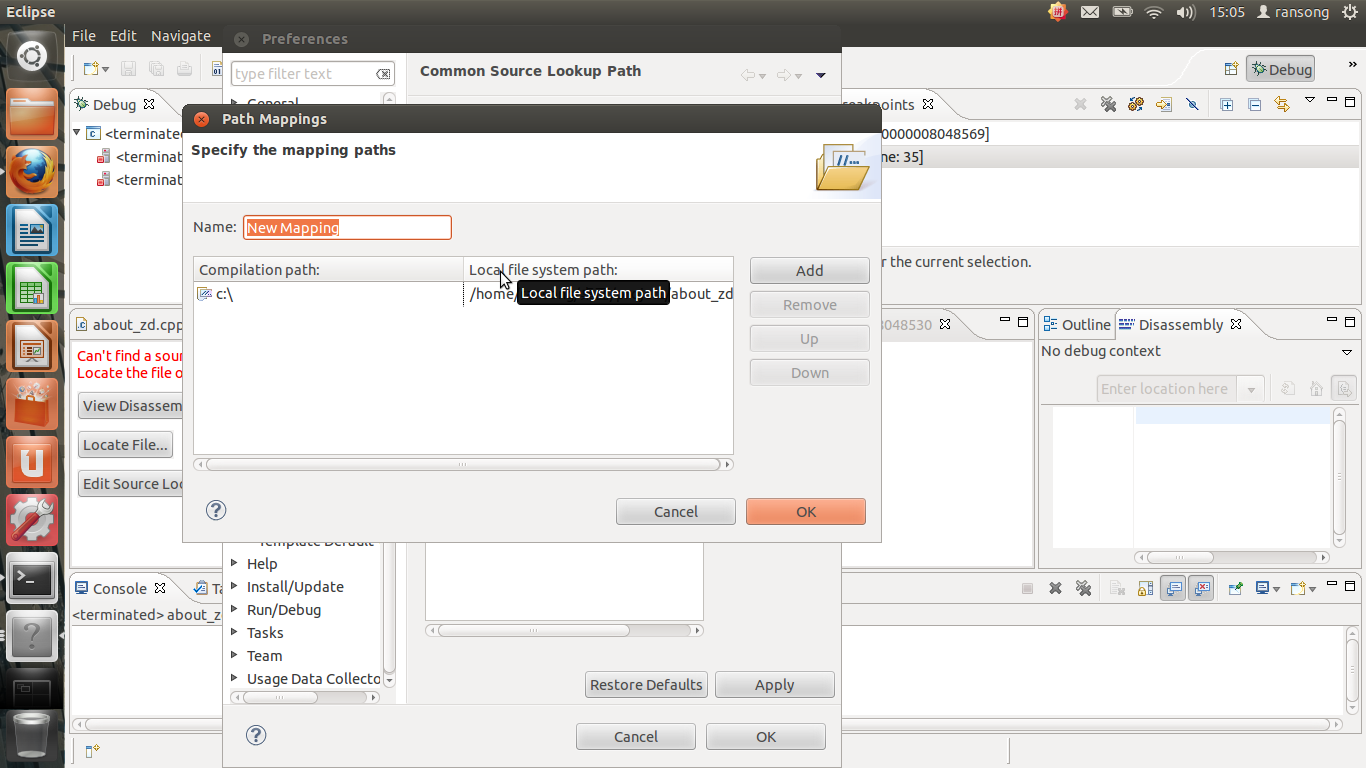1366x768 pixels.
Task: Click the Remove All Breakpoints icon
Action: (x=1108, y=104)
